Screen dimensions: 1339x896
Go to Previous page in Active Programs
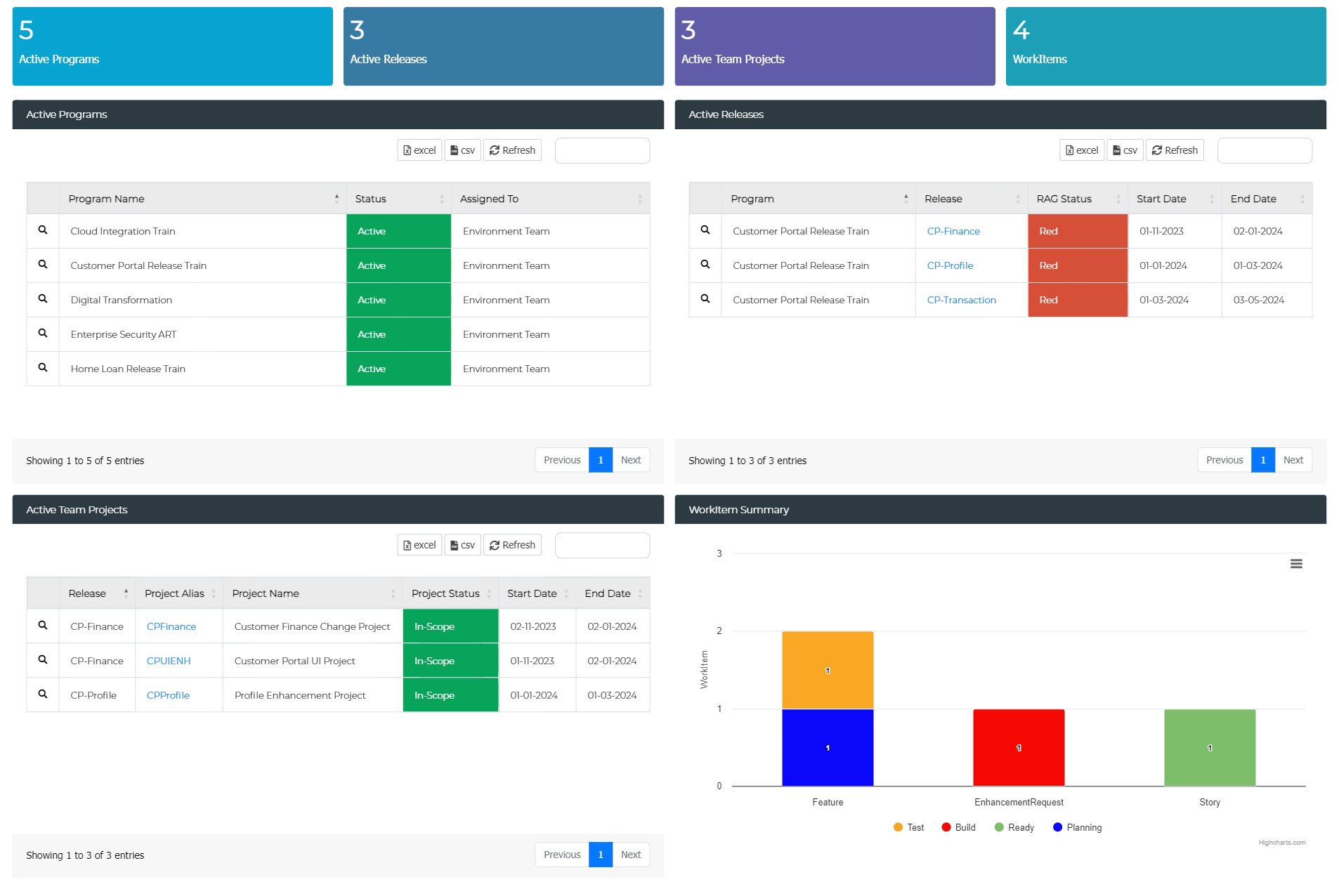(562, 460)
